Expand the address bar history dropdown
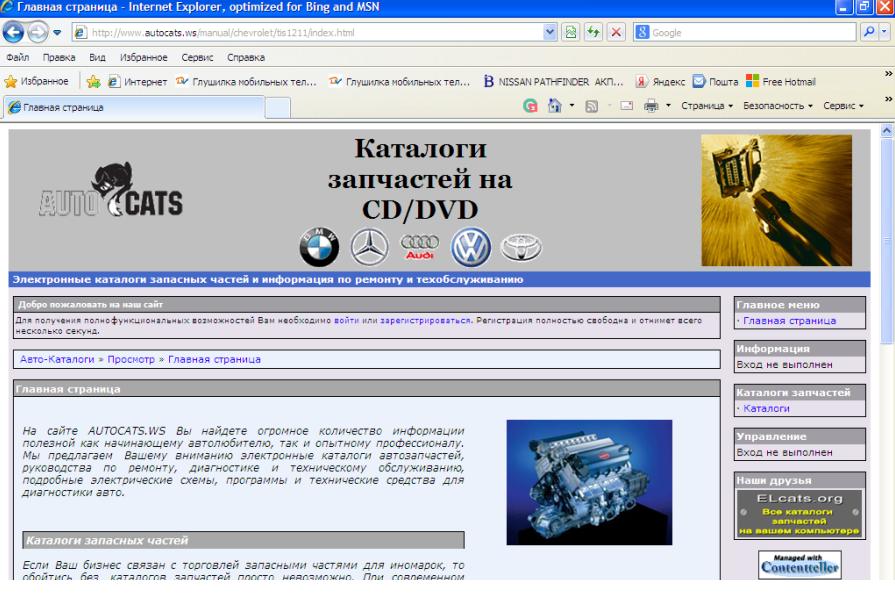Screen dimensions: 895x611 550,33
